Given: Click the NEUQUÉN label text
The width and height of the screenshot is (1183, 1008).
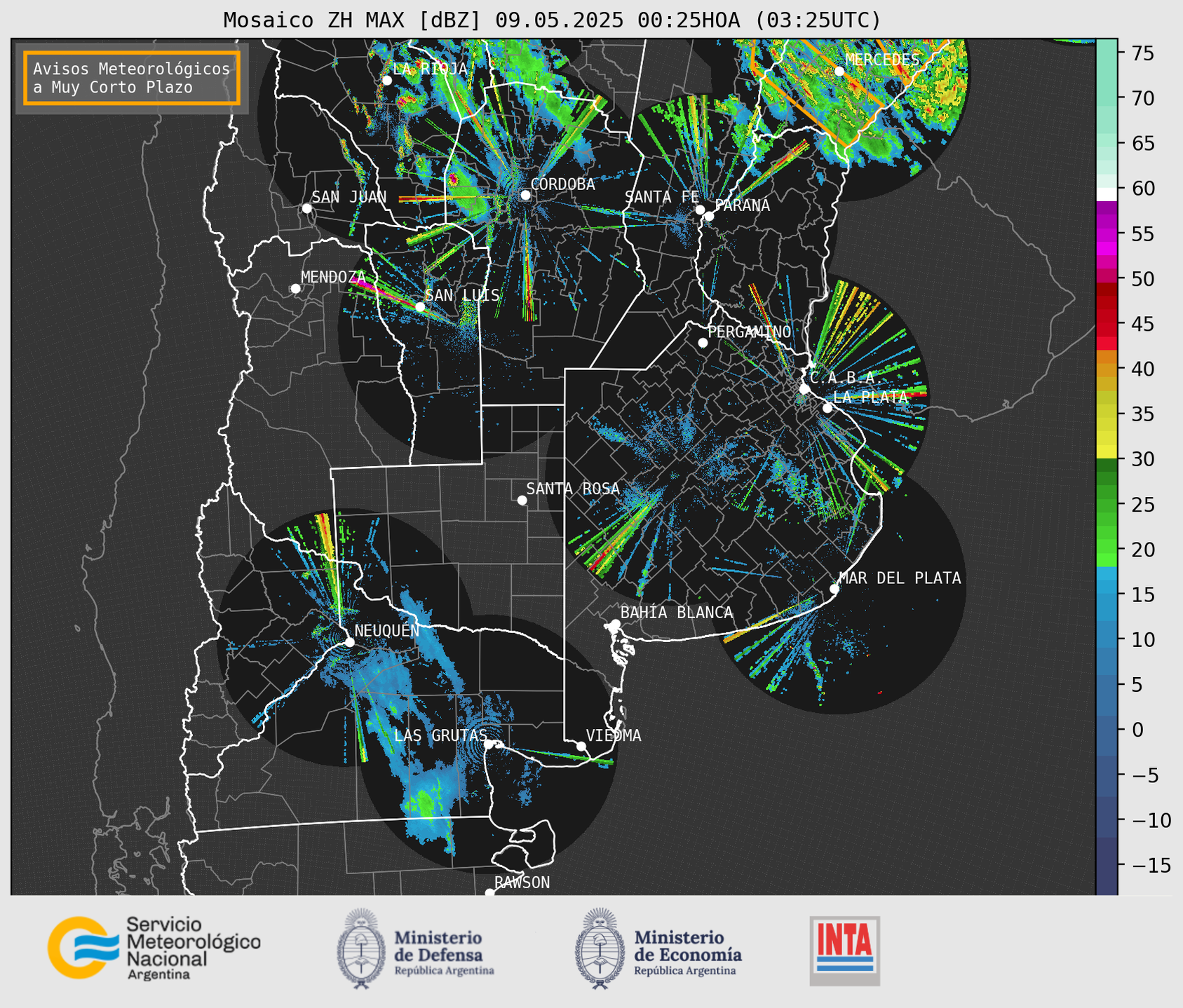Looking at the screenshot, I should (386, 631).
